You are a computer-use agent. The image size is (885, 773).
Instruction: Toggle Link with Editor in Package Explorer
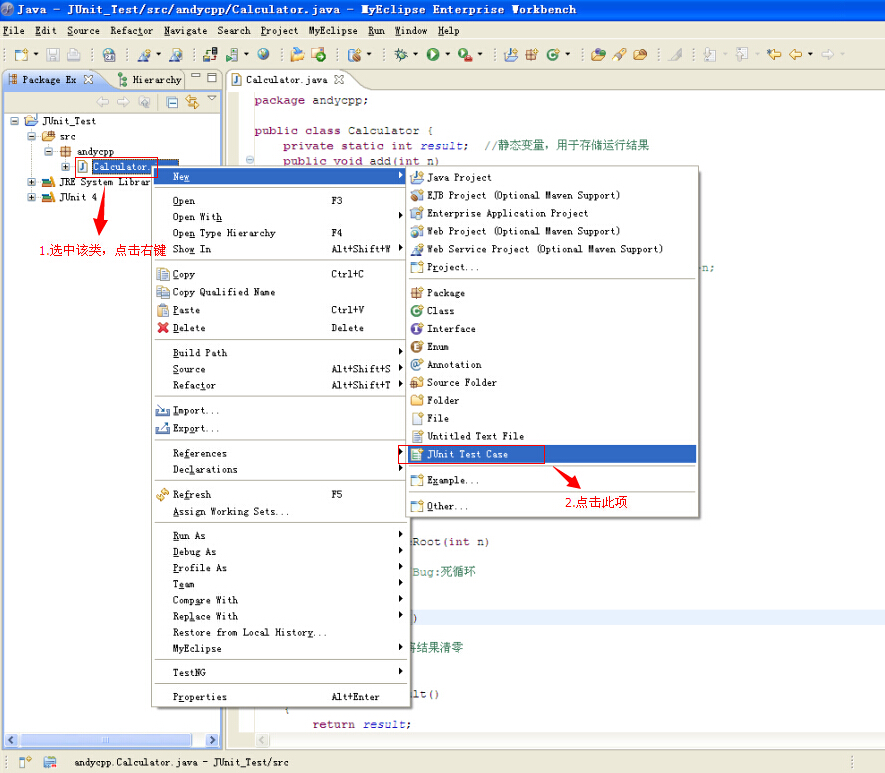[192, 102]
